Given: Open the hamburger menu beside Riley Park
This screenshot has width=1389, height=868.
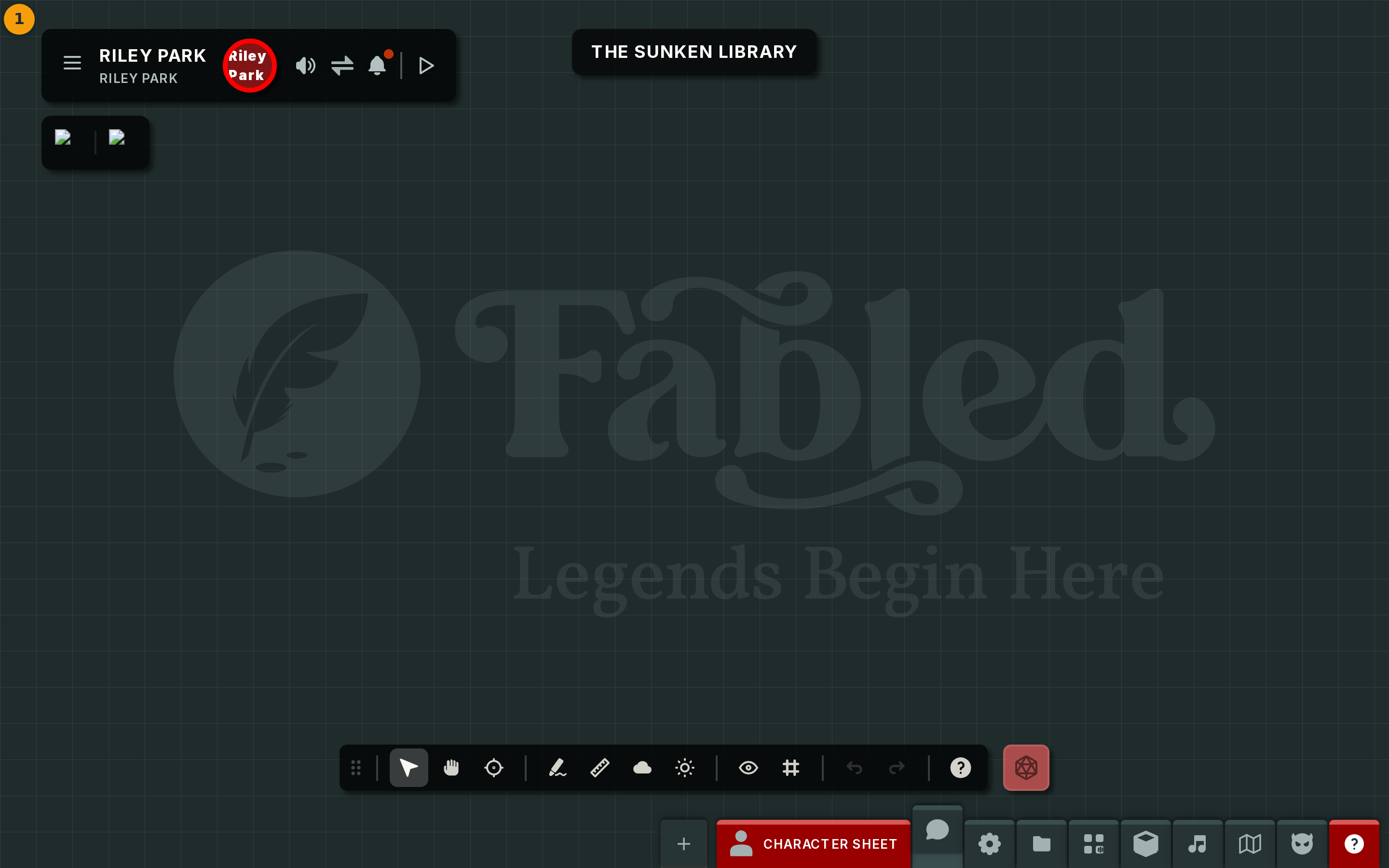Looking at the screenshot, I should point(72,63).
